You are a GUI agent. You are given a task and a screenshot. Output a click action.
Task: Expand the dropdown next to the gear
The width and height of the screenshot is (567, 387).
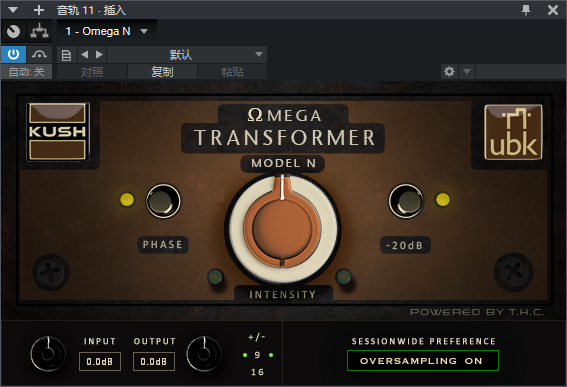pyautogui.click(x=467, y=72)
